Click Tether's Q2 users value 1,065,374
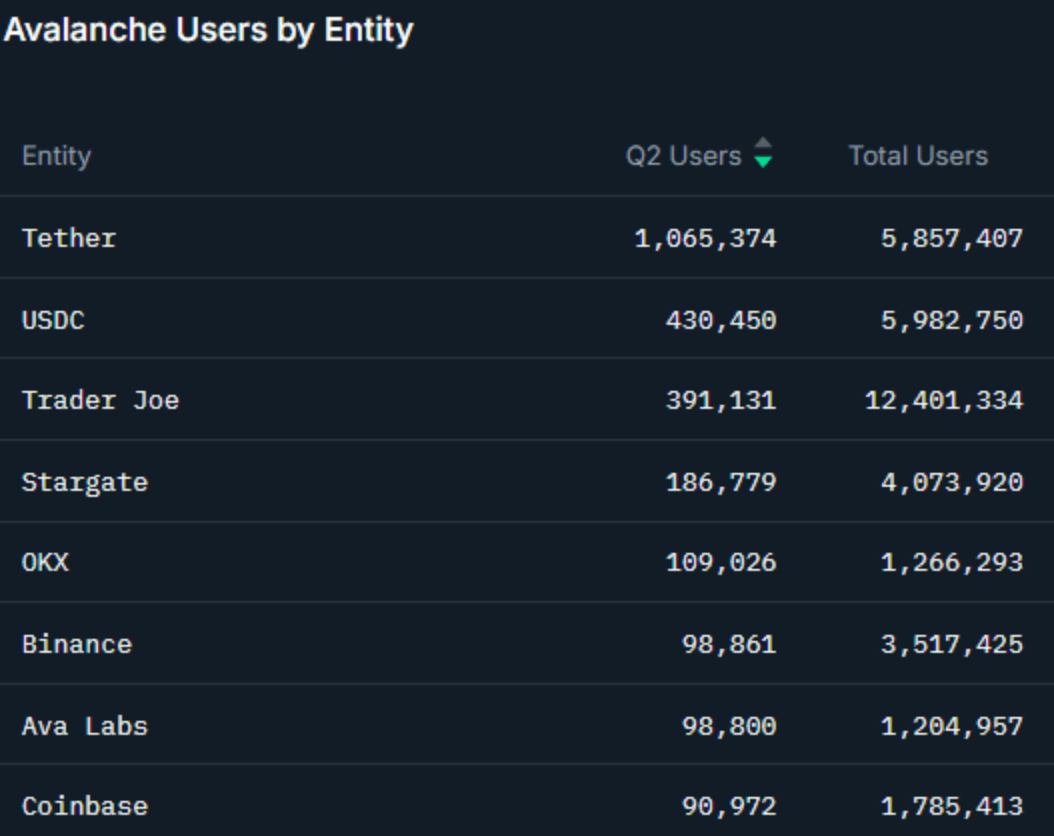 coord(705,238)
